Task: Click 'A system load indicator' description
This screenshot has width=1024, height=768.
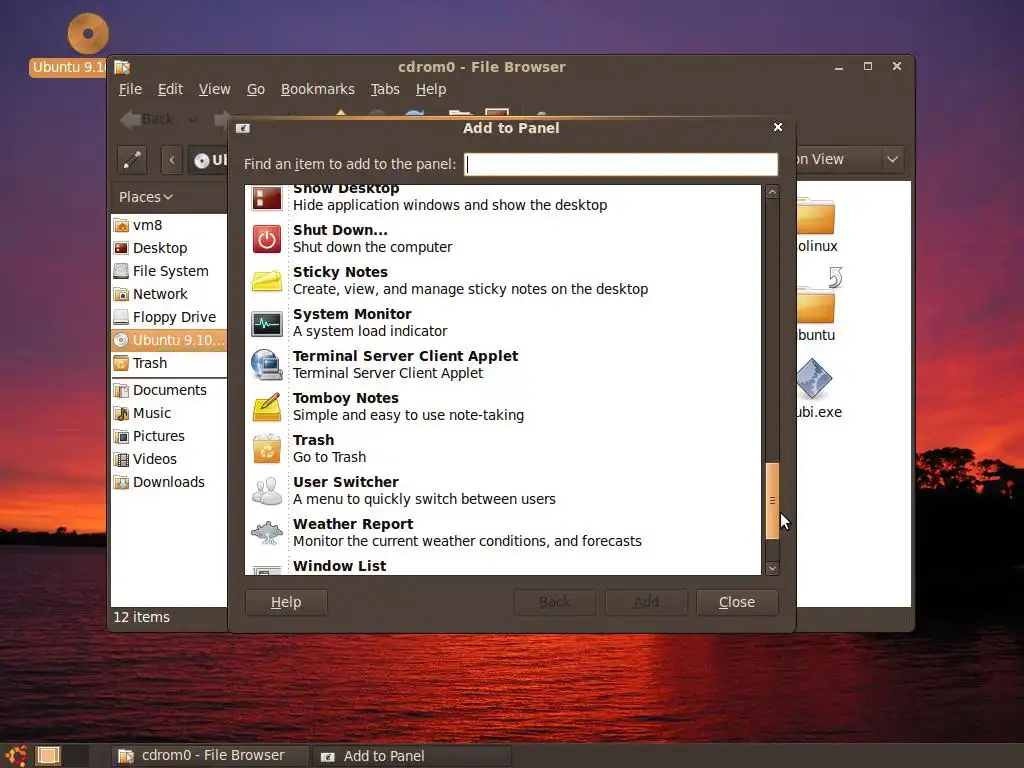Action: (x=370, y=331)
